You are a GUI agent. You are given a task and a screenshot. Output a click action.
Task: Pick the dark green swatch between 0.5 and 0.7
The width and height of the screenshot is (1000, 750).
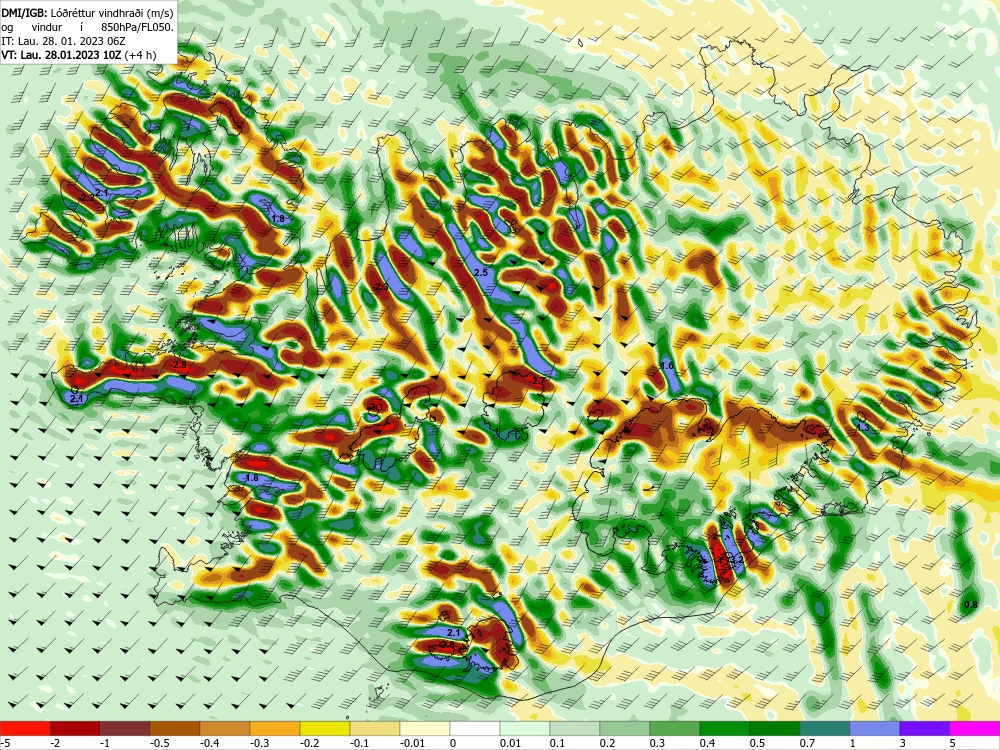[775, 728]
